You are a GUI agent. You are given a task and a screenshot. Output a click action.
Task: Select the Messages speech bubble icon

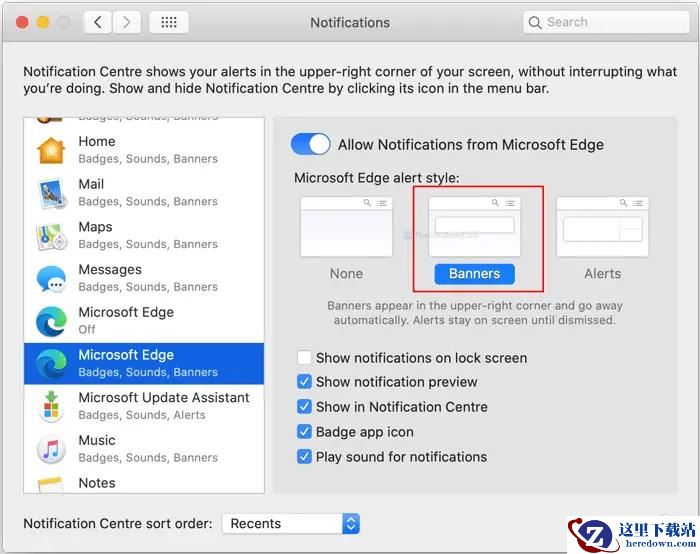[x=51, y=278]
